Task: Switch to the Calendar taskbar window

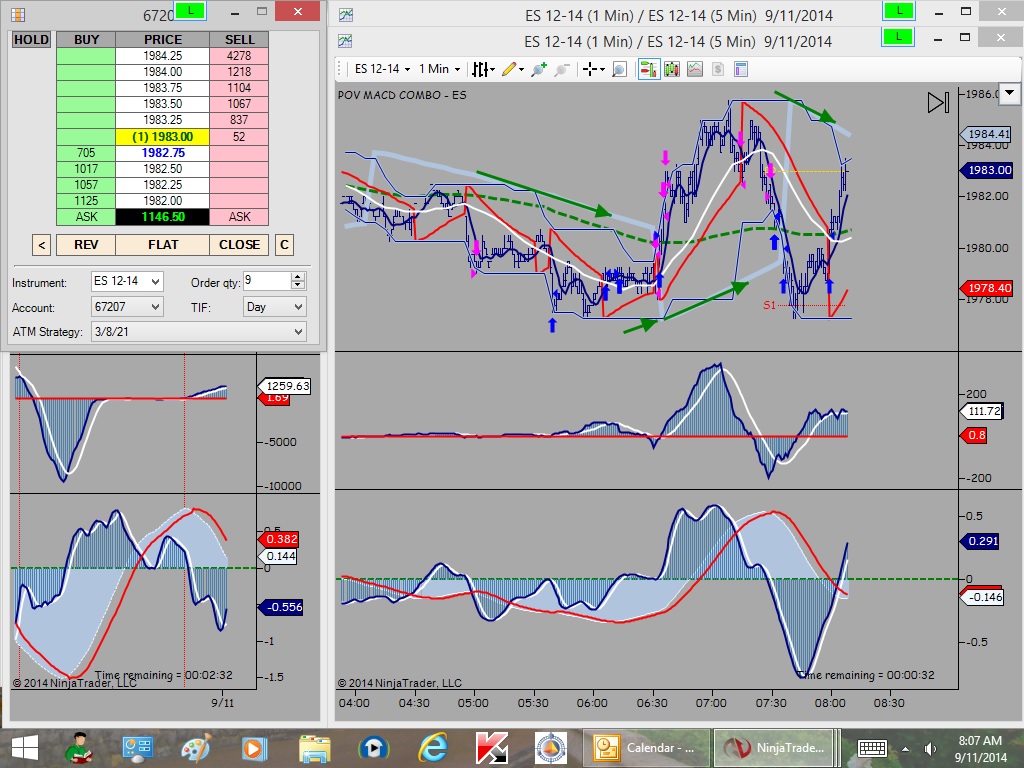Action: tap(645, 748)
